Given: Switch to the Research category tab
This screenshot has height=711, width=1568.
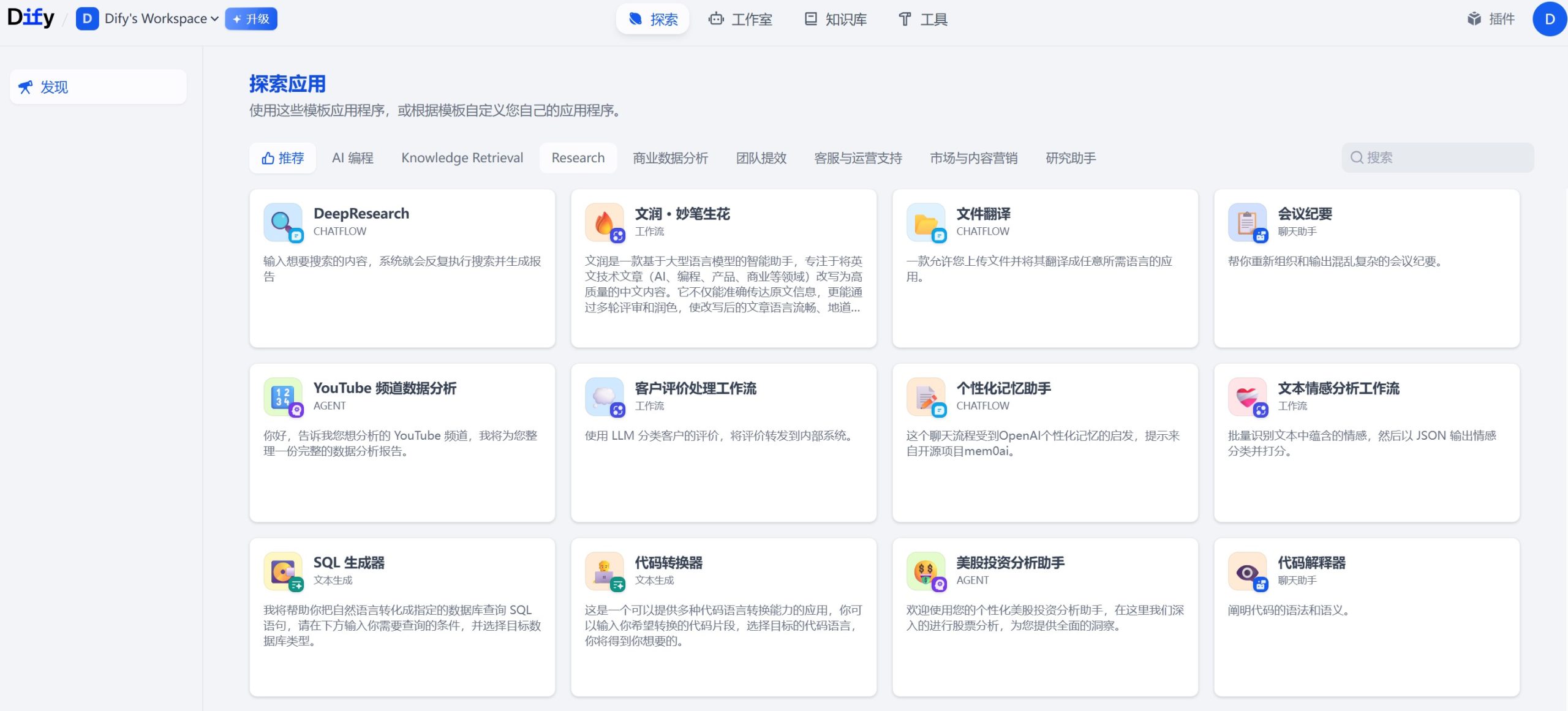Looking at the screenshot, I should (578, 157).
